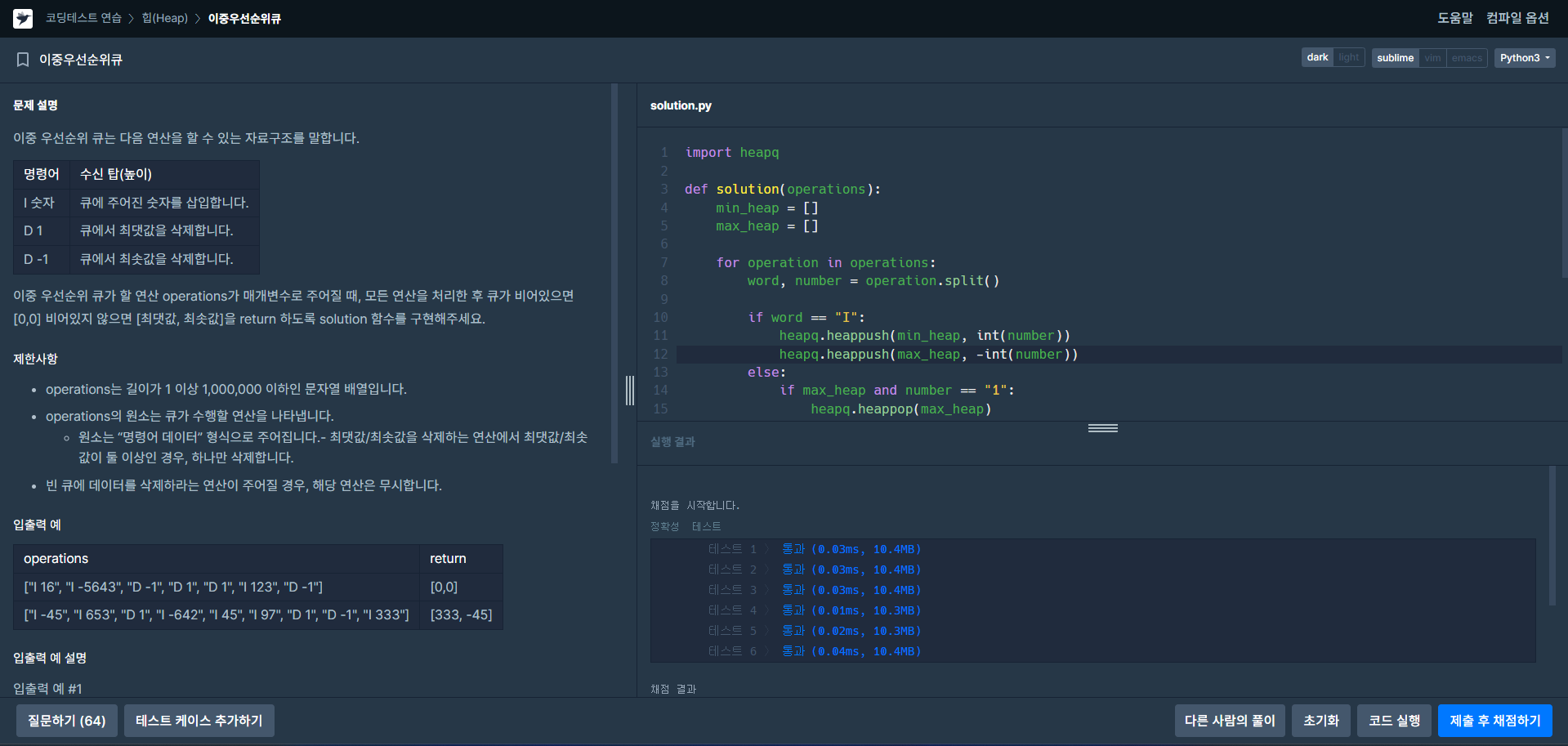Click the horizontal editor/result splitter handle
This screenshot has height=746, width=1568.
point(1102,428)
